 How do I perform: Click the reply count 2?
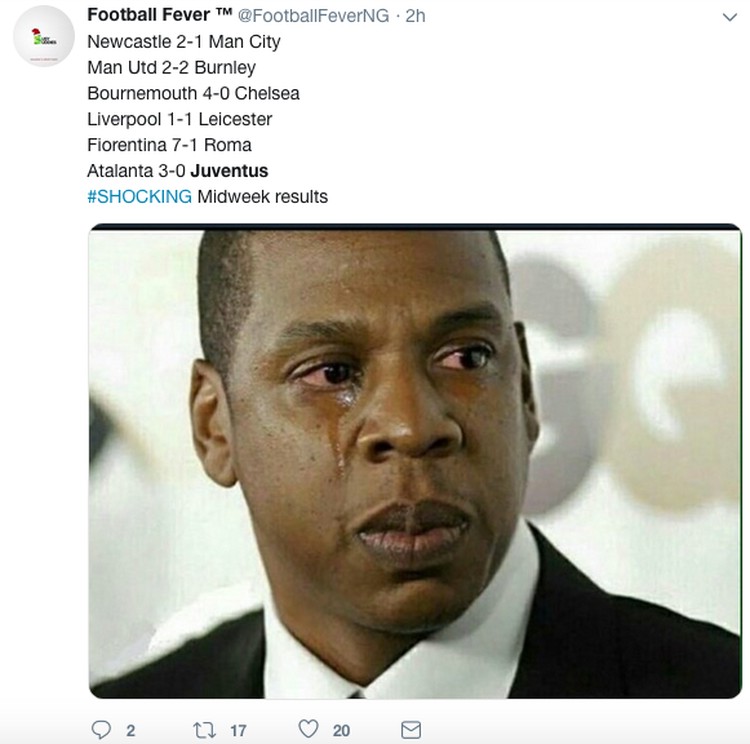click(131, 731)
